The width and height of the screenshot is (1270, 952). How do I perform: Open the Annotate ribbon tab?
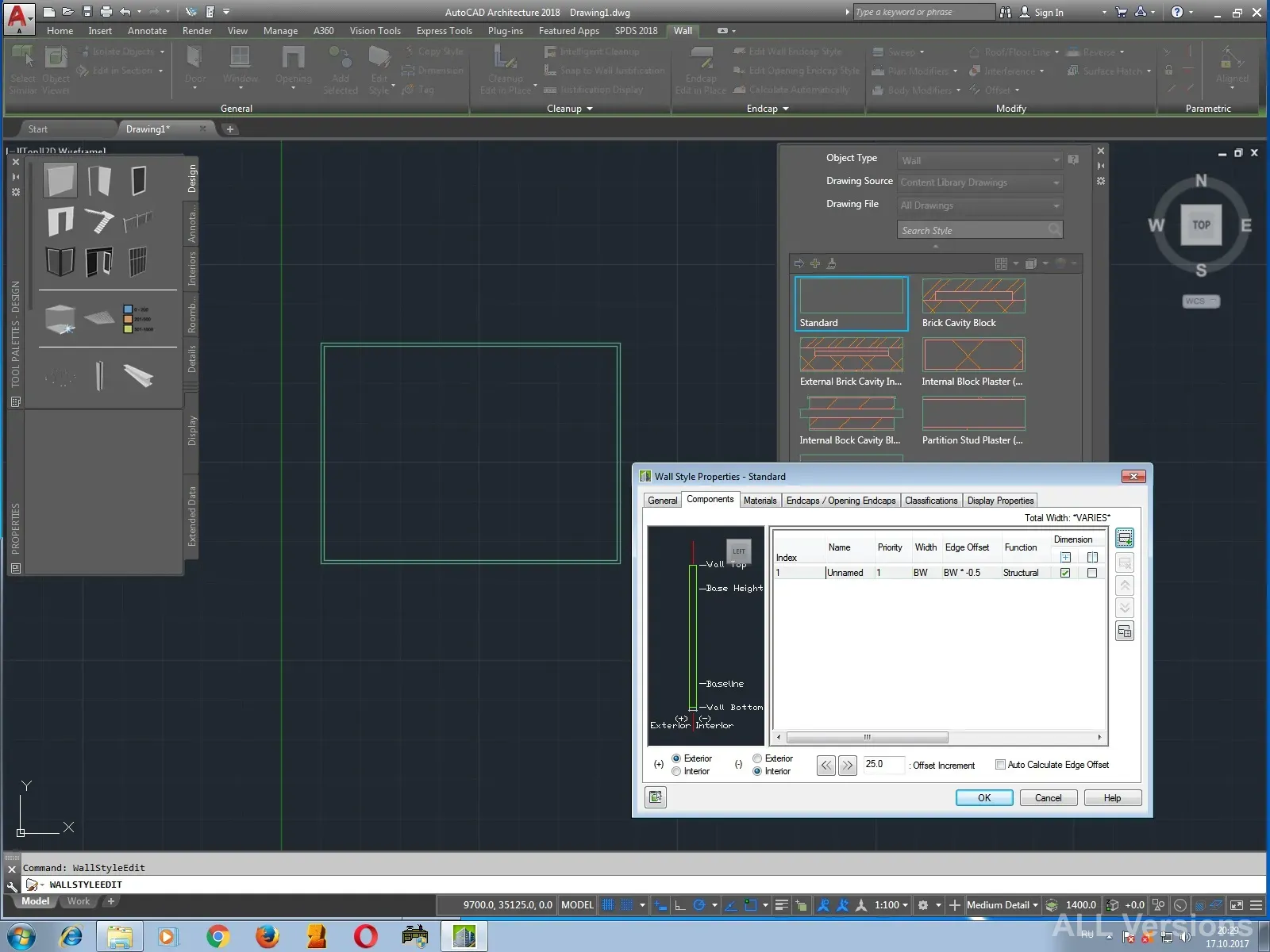point(148,31)
